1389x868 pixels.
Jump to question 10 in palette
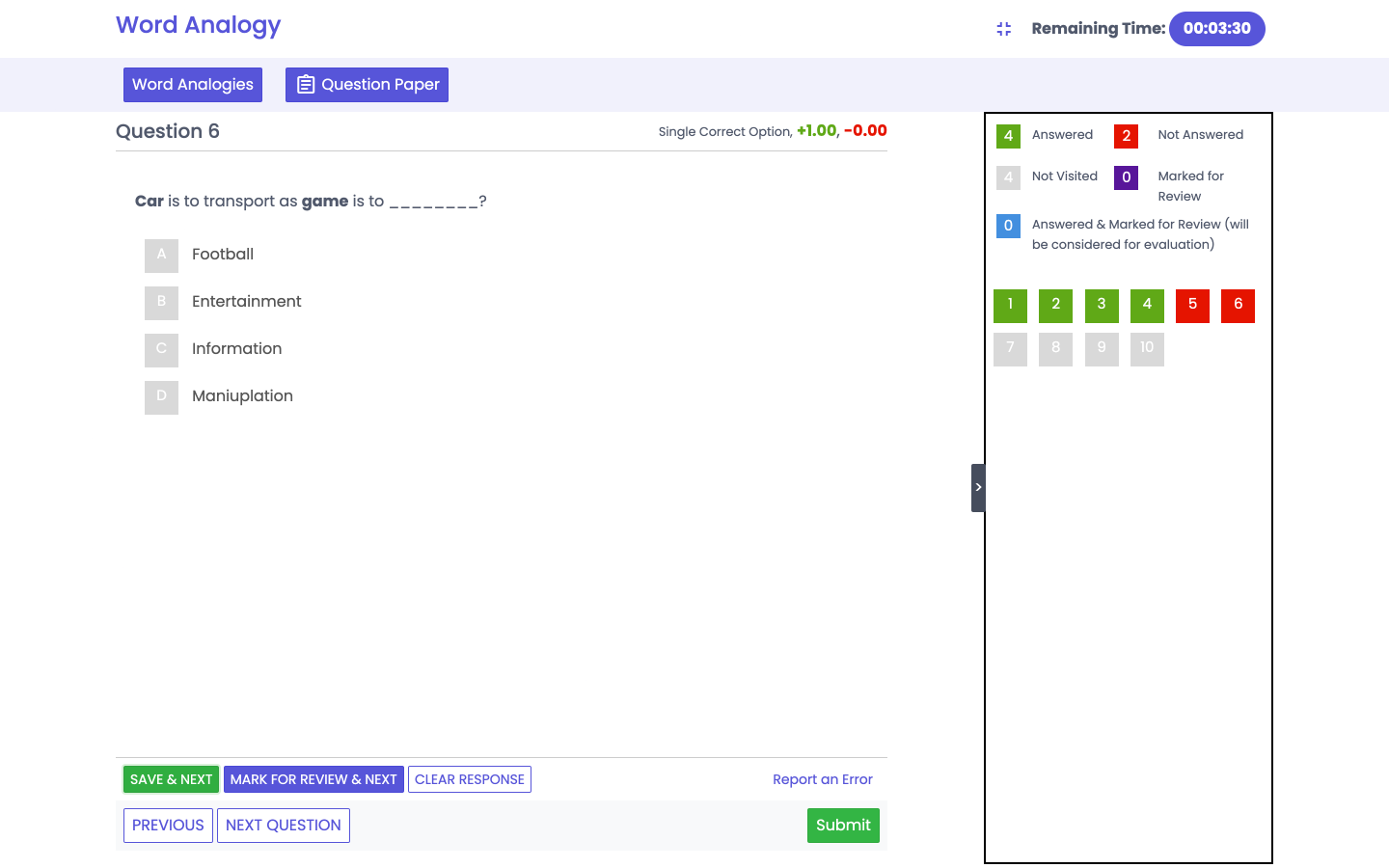click(1147, 348)
